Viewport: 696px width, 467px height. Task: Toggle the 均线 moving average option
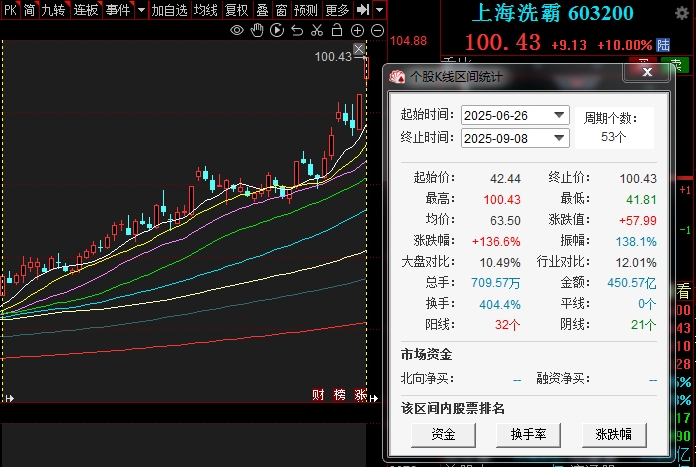205,10
